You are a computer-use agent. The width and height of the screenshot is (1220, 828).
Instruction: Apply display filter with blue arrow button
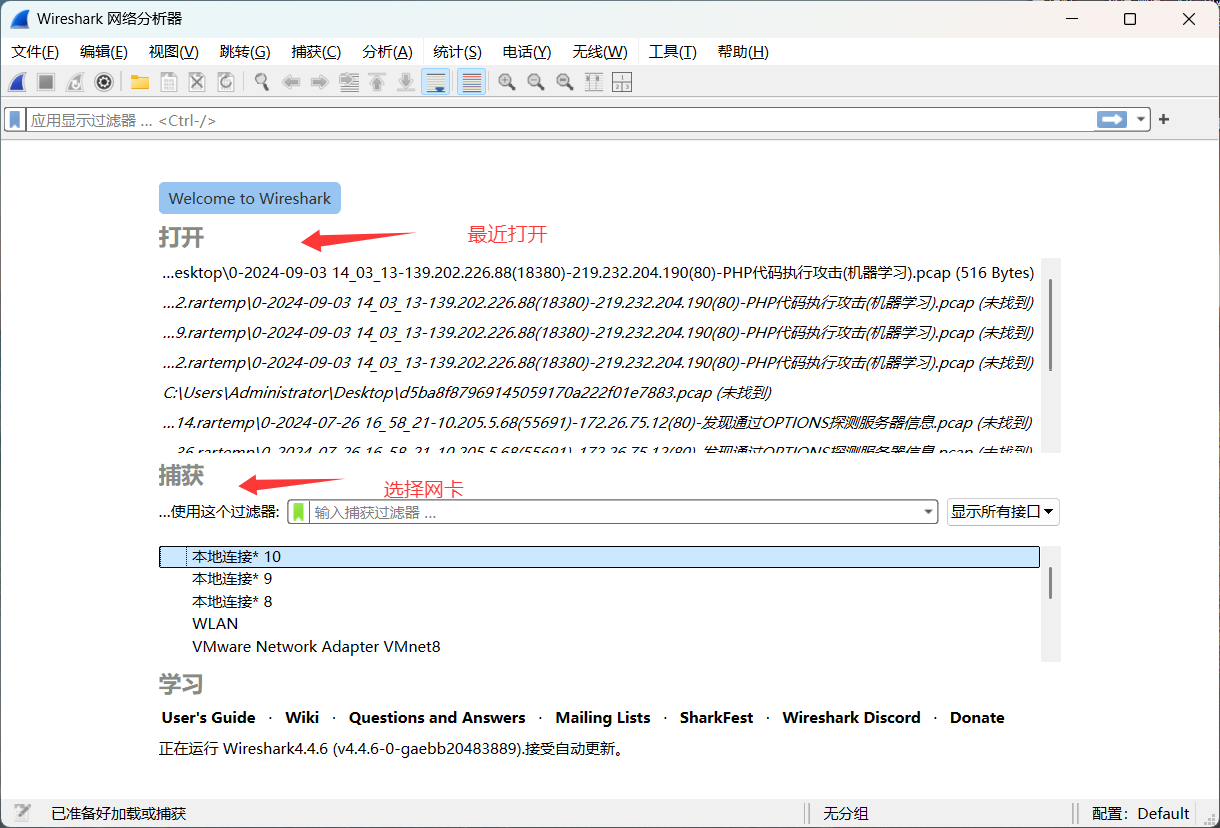[x=1111, y=120]
